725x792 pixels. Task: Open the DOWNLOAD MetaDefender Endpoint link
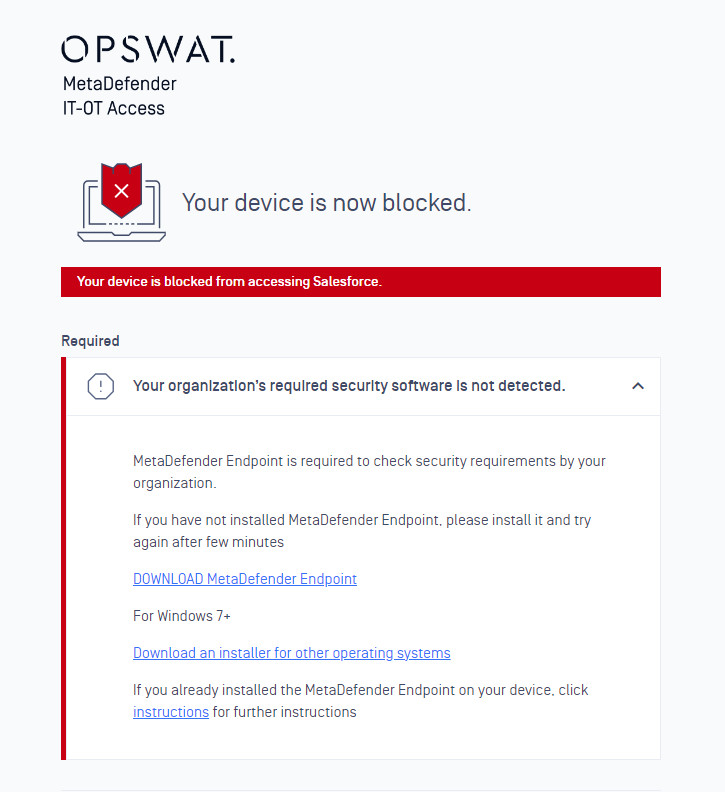(x=245, y=579)
